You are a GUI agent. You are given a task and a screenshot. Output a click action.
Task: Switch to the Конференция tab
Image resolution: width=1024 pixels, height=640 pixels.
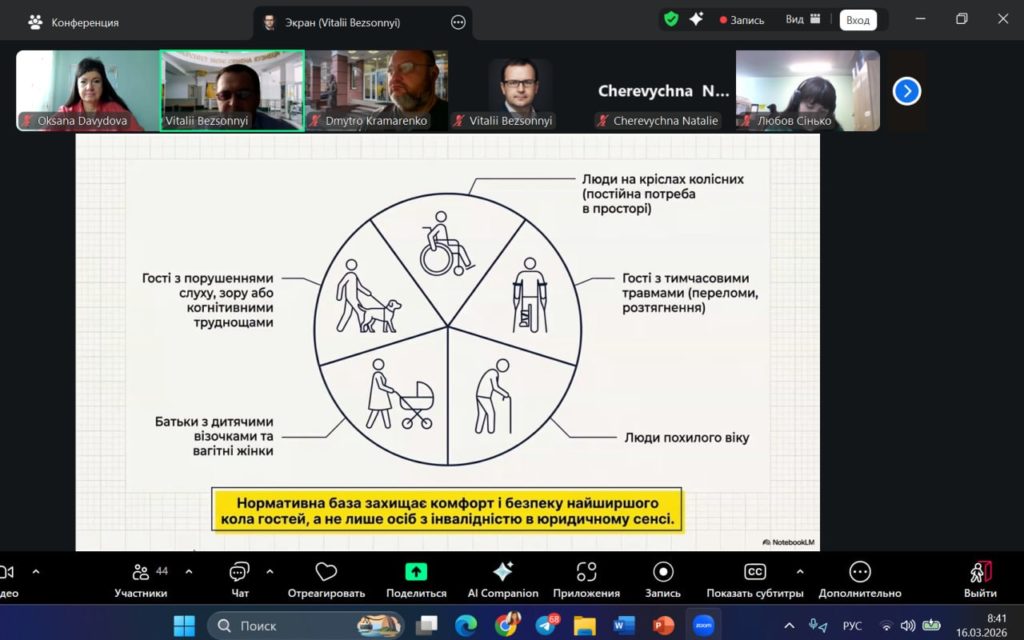[74, 21]
